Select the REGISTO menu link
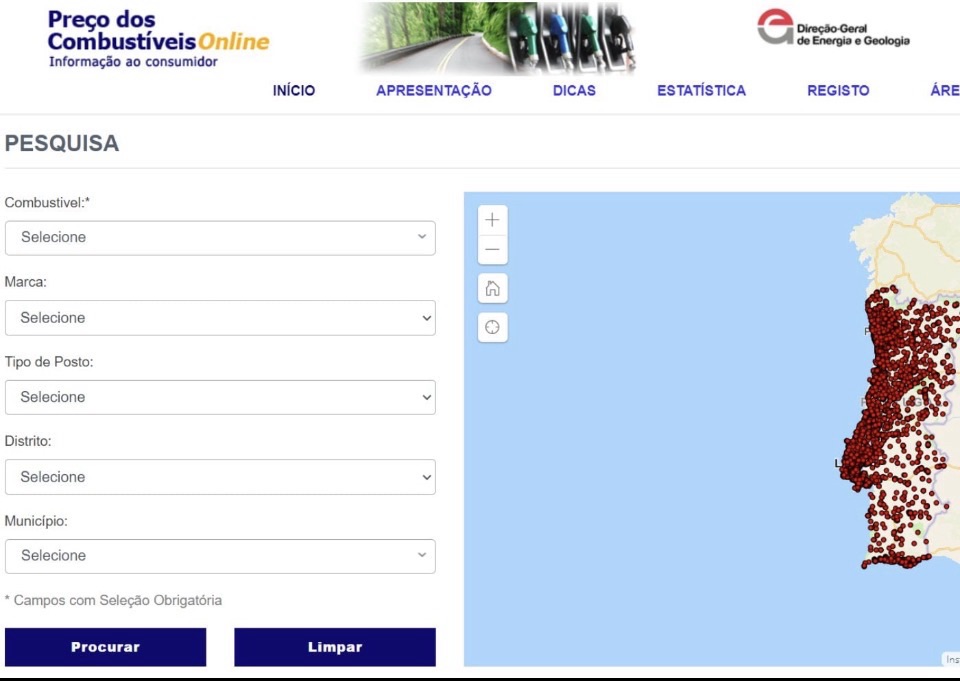 coord(838,91)
